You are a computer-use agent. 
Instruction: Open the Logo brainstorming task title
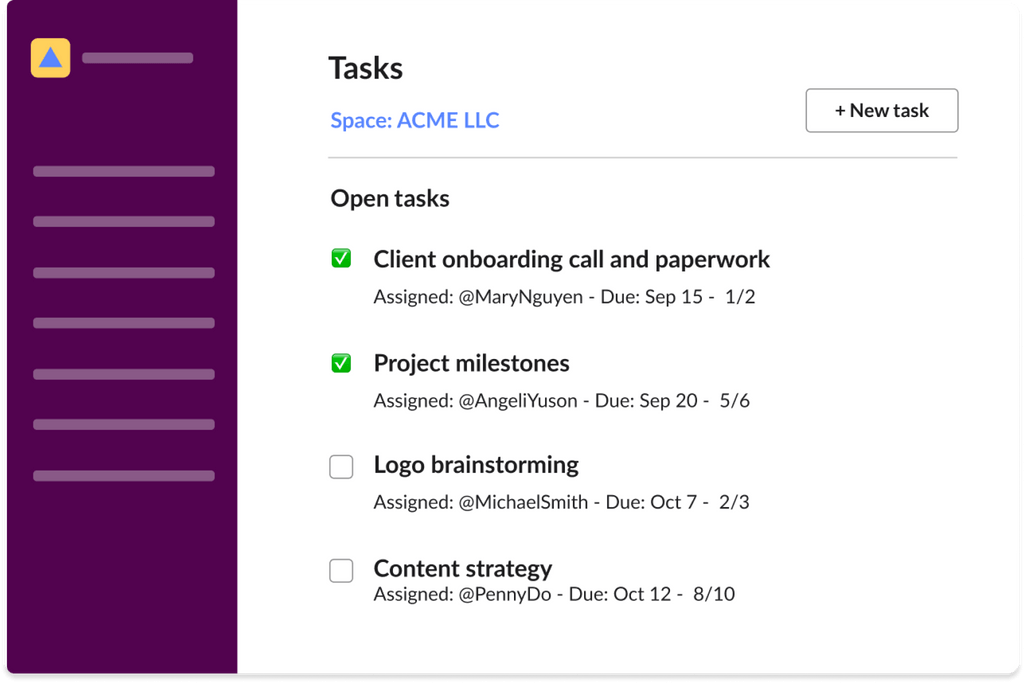tap(476, 465)
